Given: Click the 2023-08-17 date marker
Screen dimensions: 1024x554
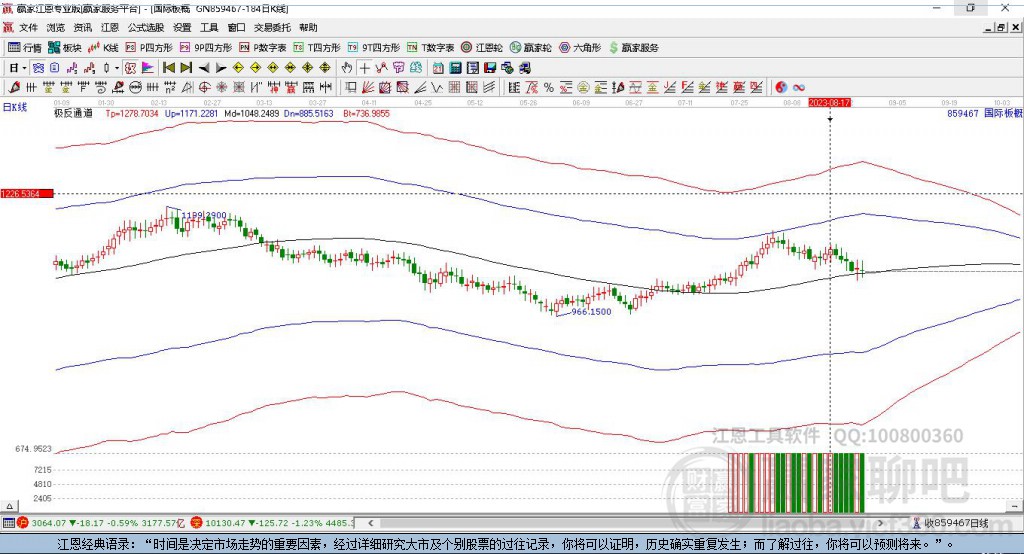Looking at the screenshot, I should [830, 103].
